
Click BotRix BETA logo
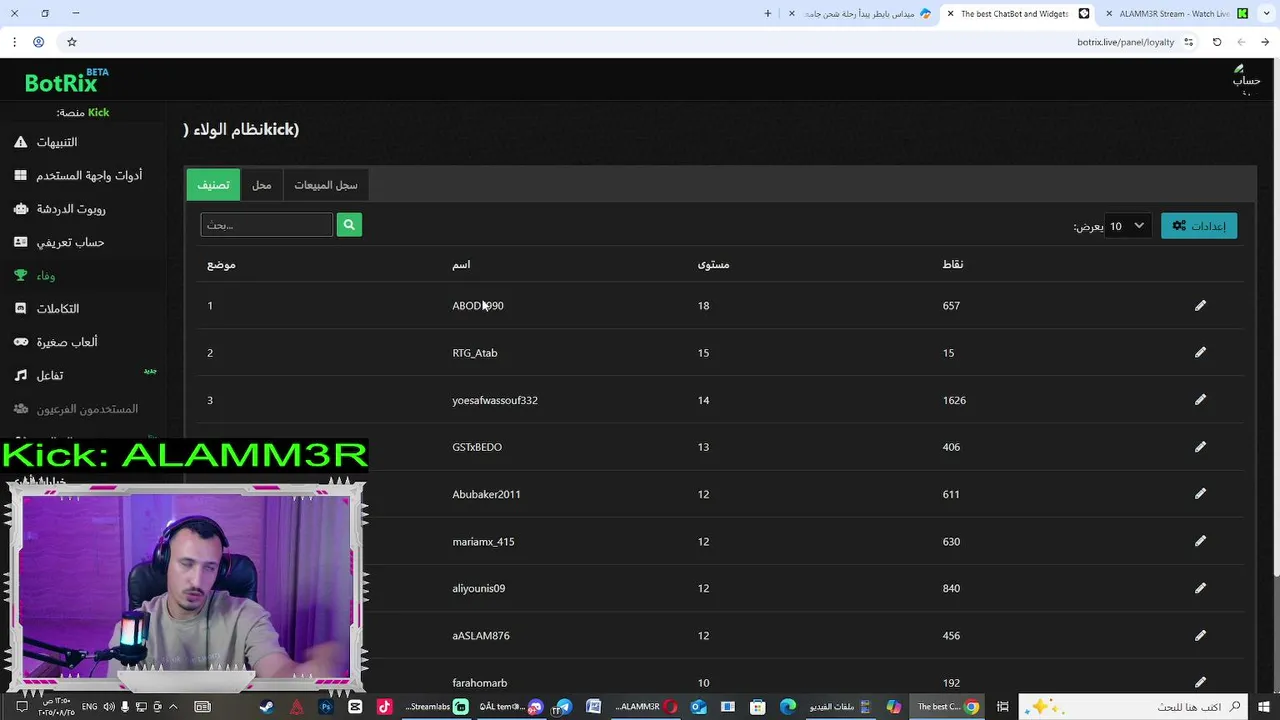(x=66, y=81)
